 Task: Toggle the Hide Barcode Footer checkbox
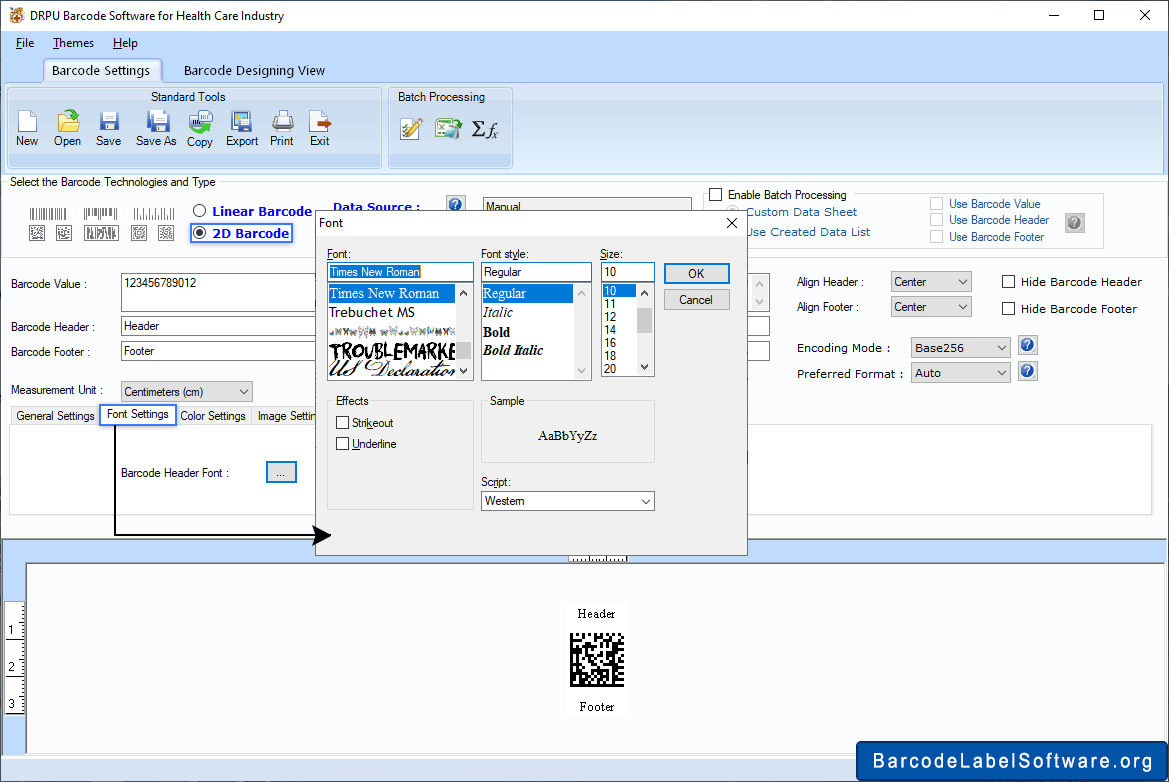(1008, 309)
